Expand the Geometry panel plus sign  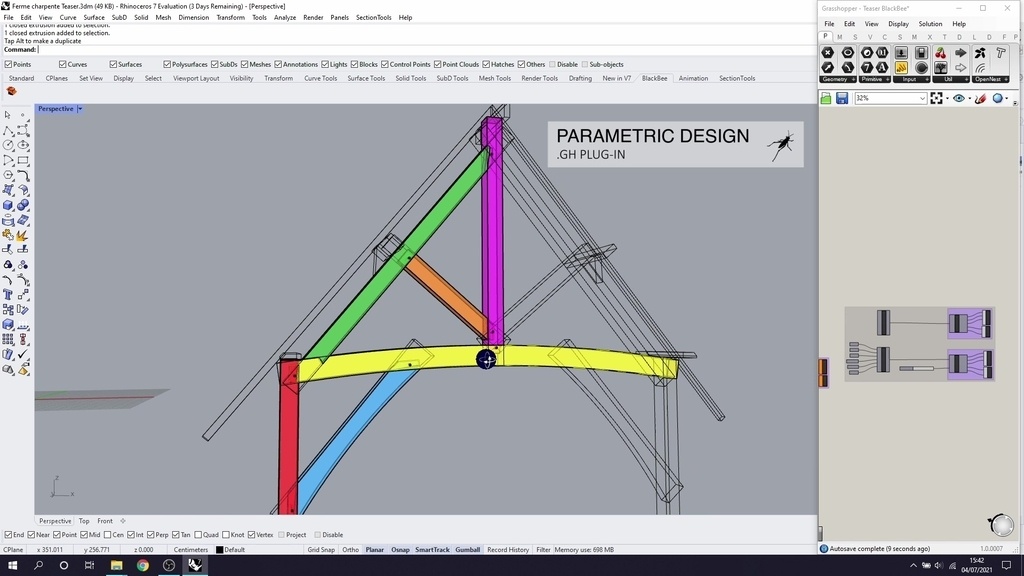[853, 80]
